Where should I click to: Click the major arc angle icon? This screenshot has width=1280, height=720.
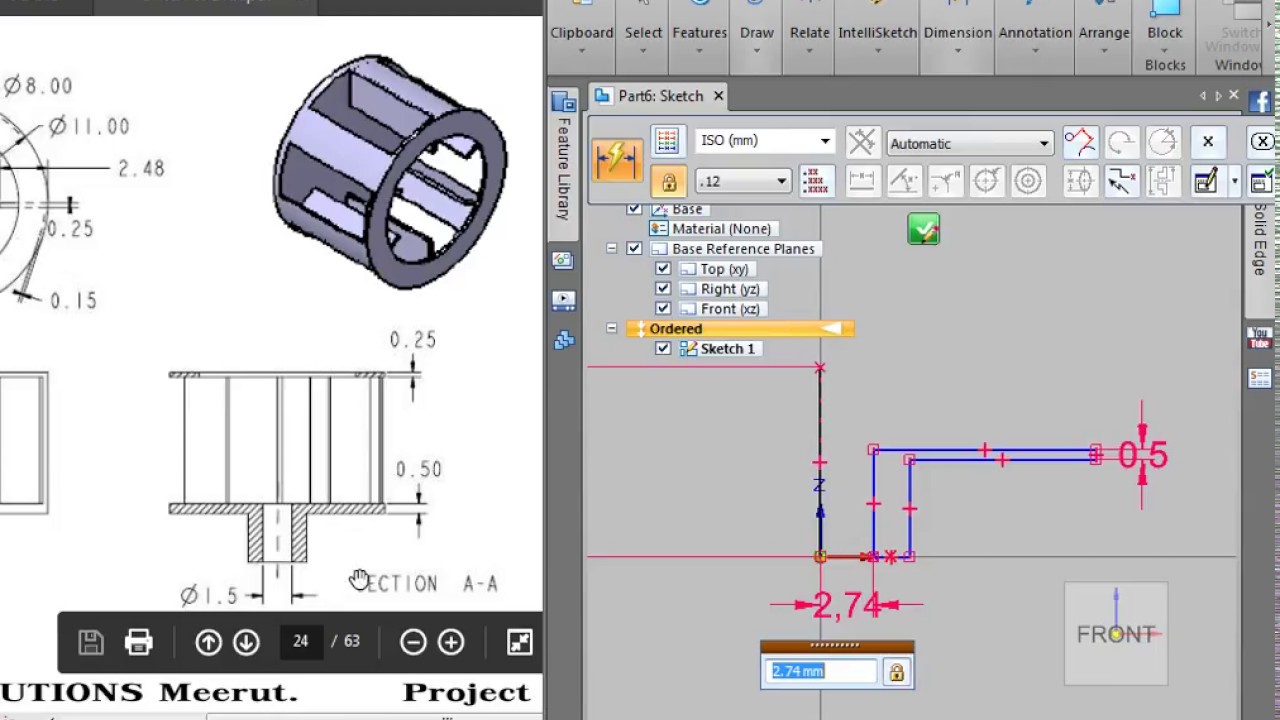[1163, 142]
